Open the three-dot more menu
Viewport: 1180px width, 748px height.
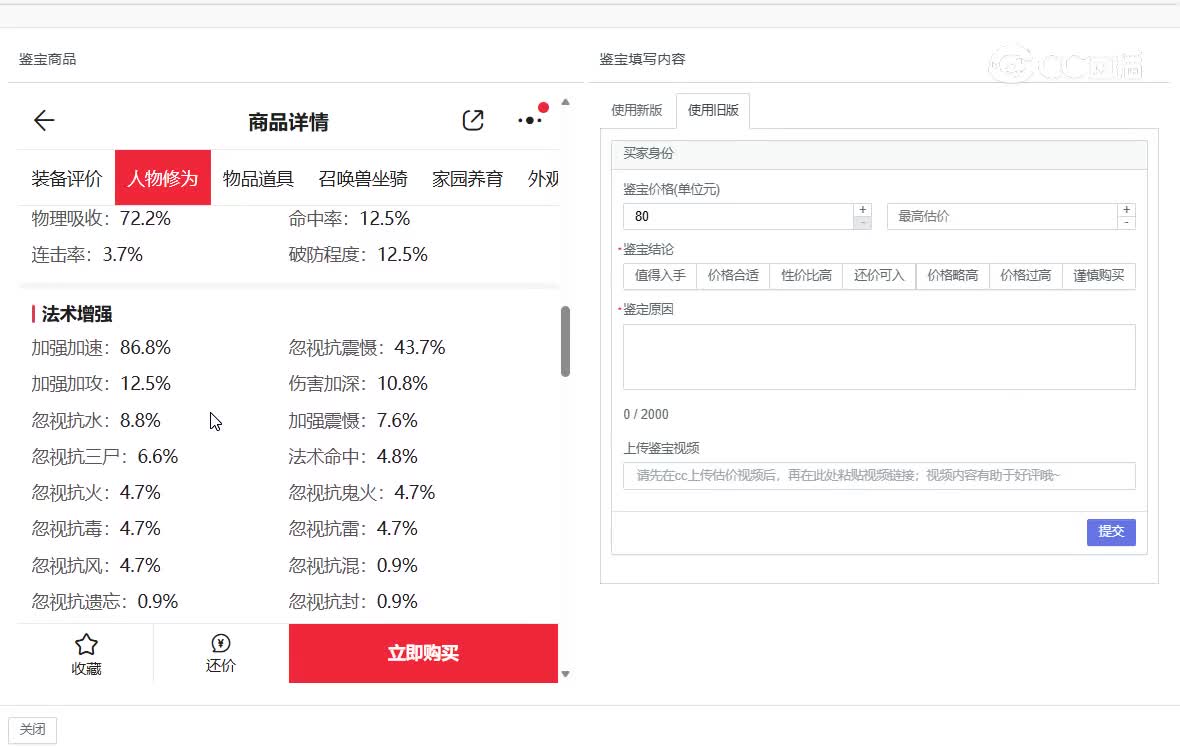pyautogui.click(x=530, y=120)
